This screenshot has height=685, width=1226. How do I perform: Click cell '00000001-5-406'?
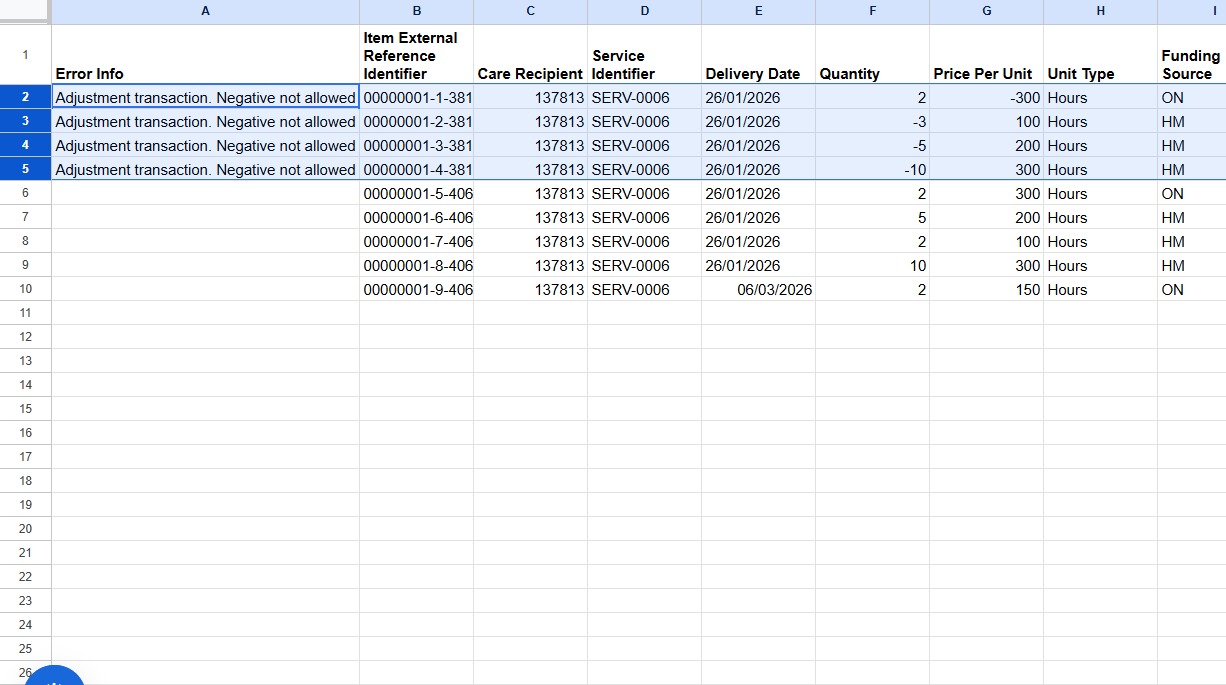[x=416, y=194]
